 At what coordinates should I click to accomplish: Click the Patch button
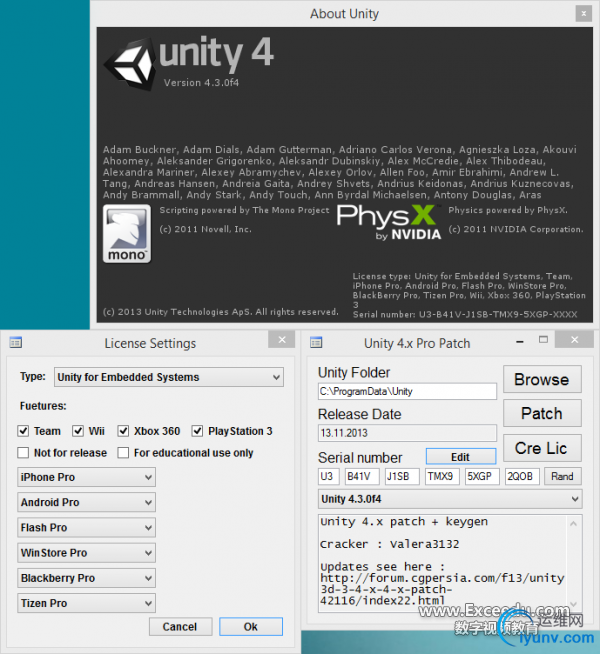pos(542,413)
